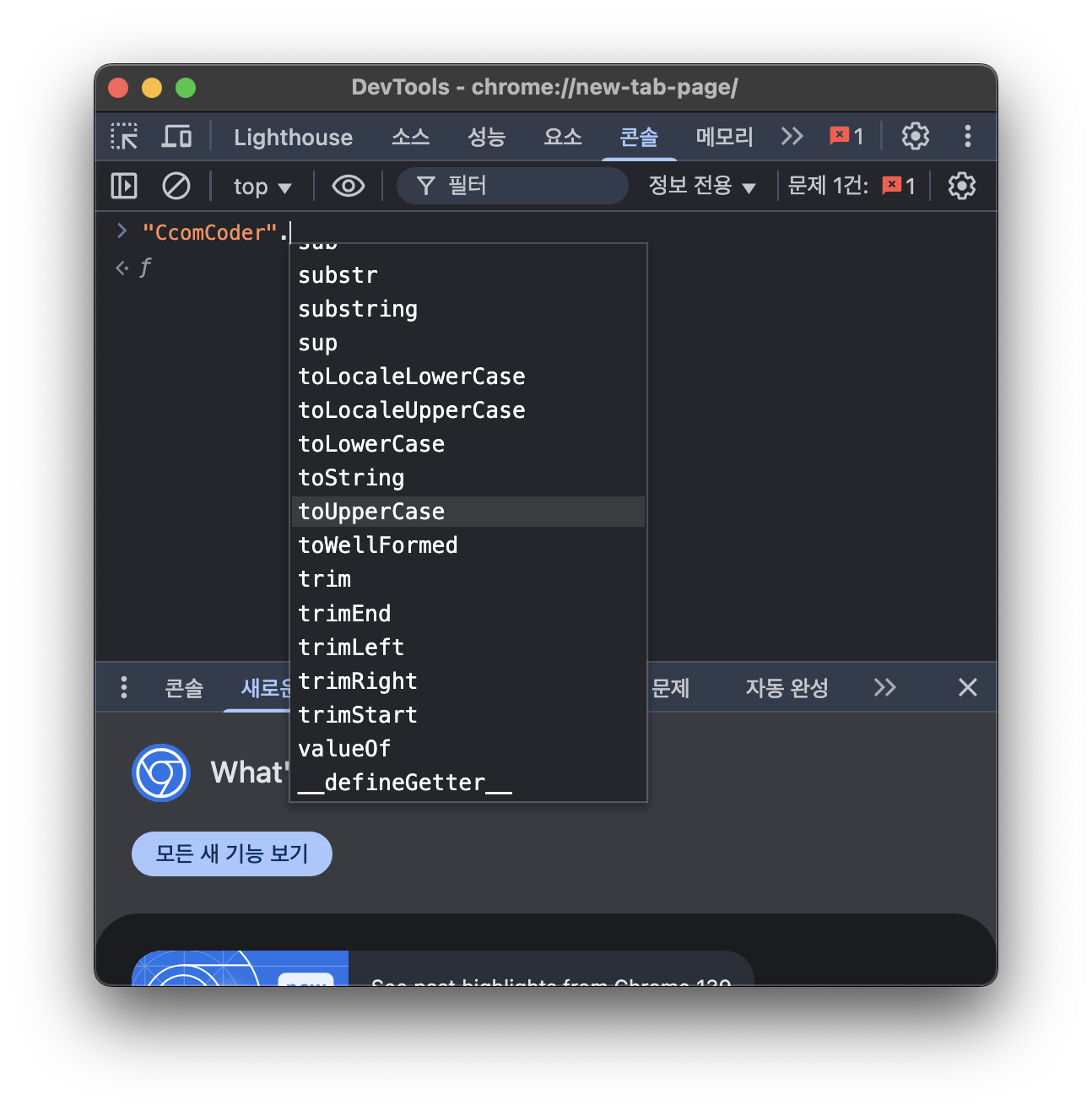Select highlighted toUpperCase suggestion
Screen dimensions: 1092x1111
tap(468, 512)
